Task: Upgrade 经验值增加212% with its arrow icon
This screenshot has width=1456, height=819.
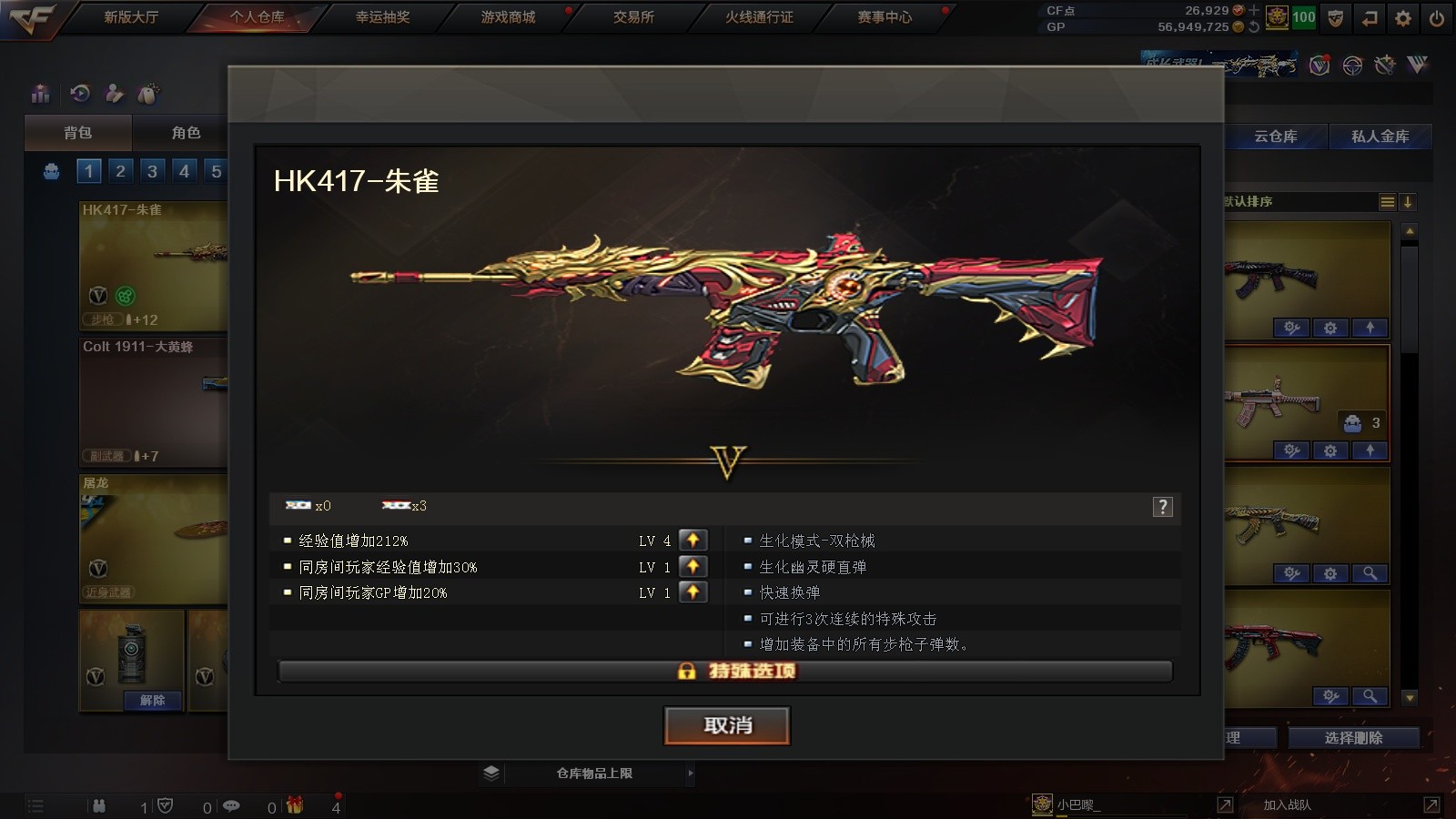Action: pyautogui.click(x=693, y=541)
